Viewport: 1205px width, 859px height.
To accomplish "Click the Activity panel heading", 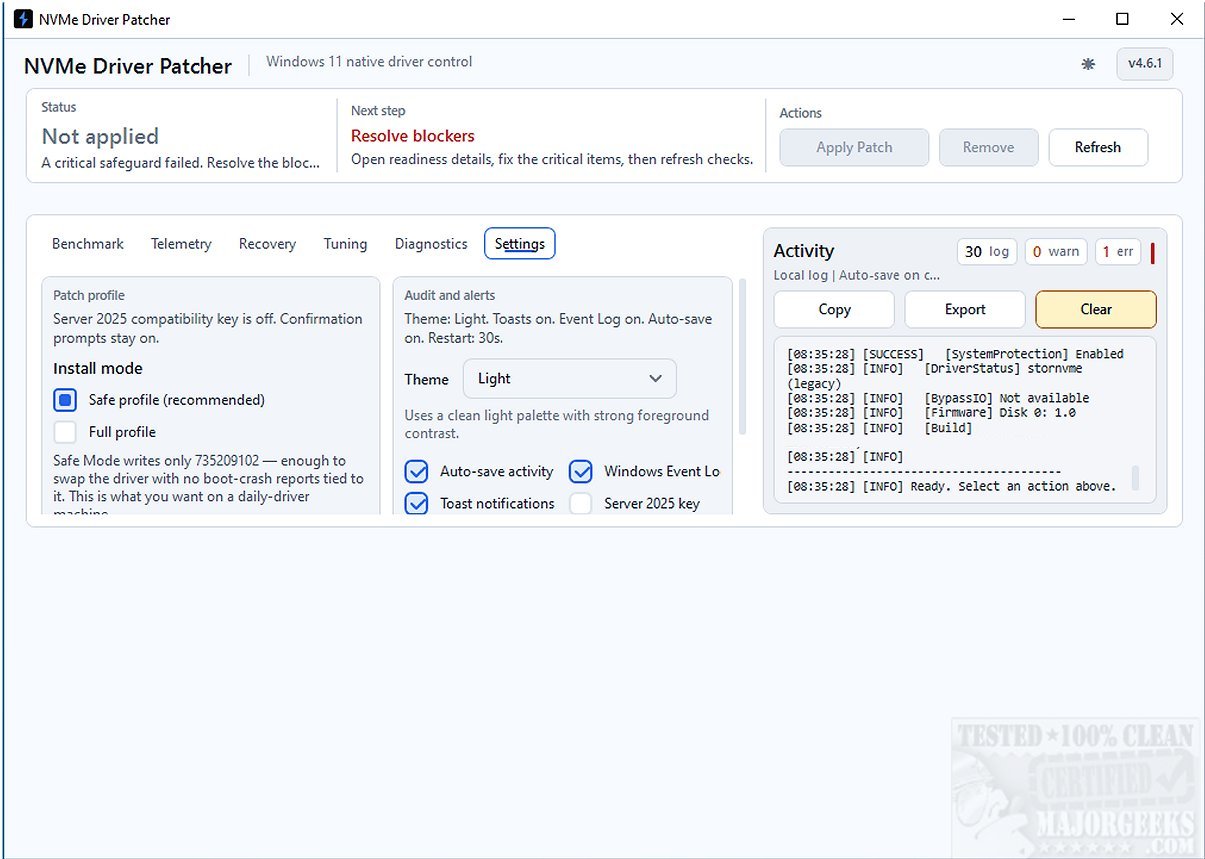I will click(x=804, y=251).
